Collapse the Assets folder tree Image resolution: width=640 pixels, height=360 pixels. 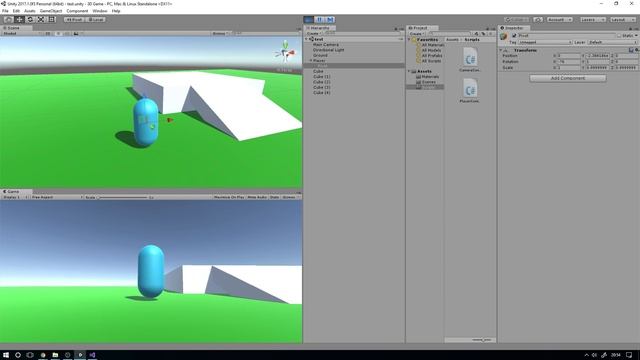point(409,71)
